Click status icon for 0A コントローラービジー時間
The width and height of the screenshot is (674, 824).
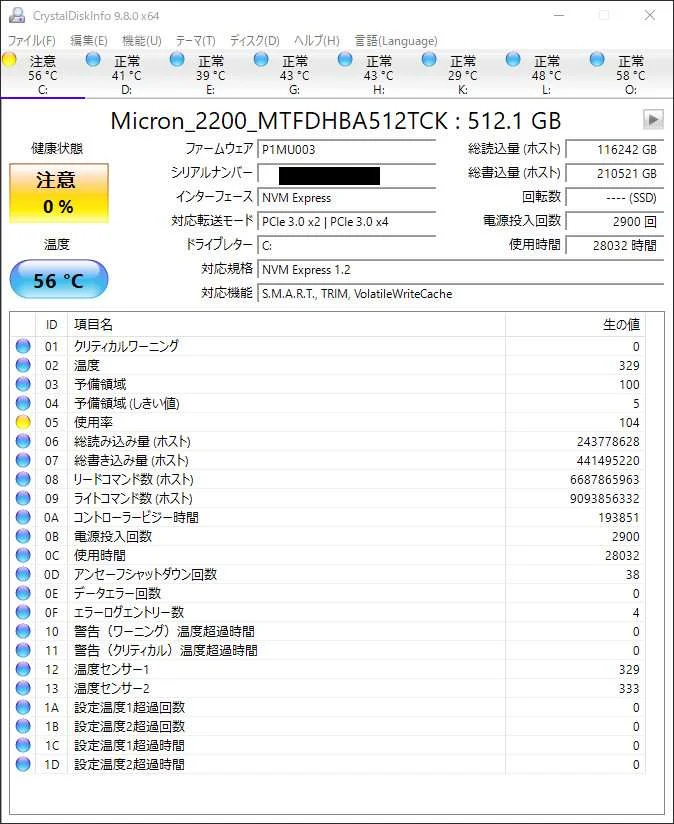pos(23,517)
